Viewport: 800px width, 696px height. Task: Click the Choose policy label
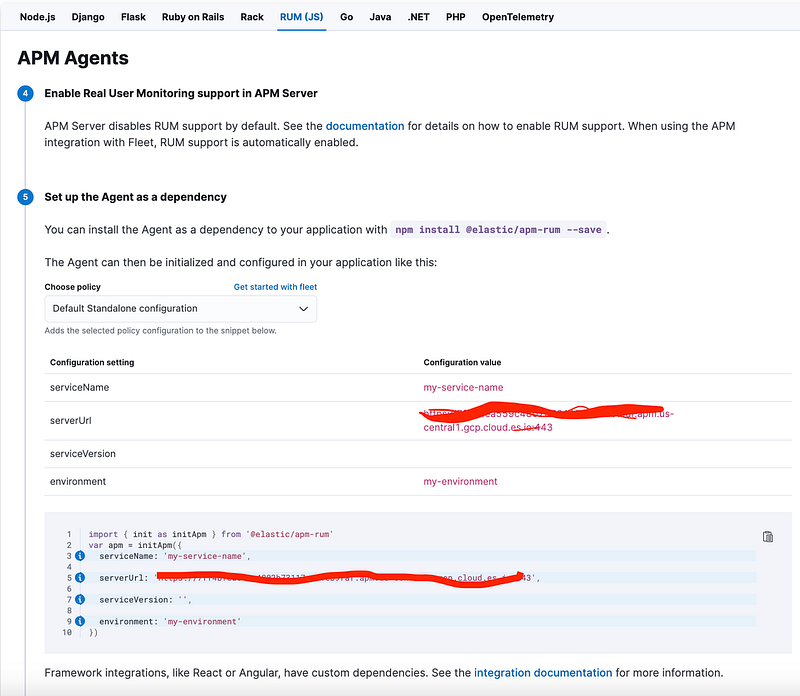coord(72,287)
